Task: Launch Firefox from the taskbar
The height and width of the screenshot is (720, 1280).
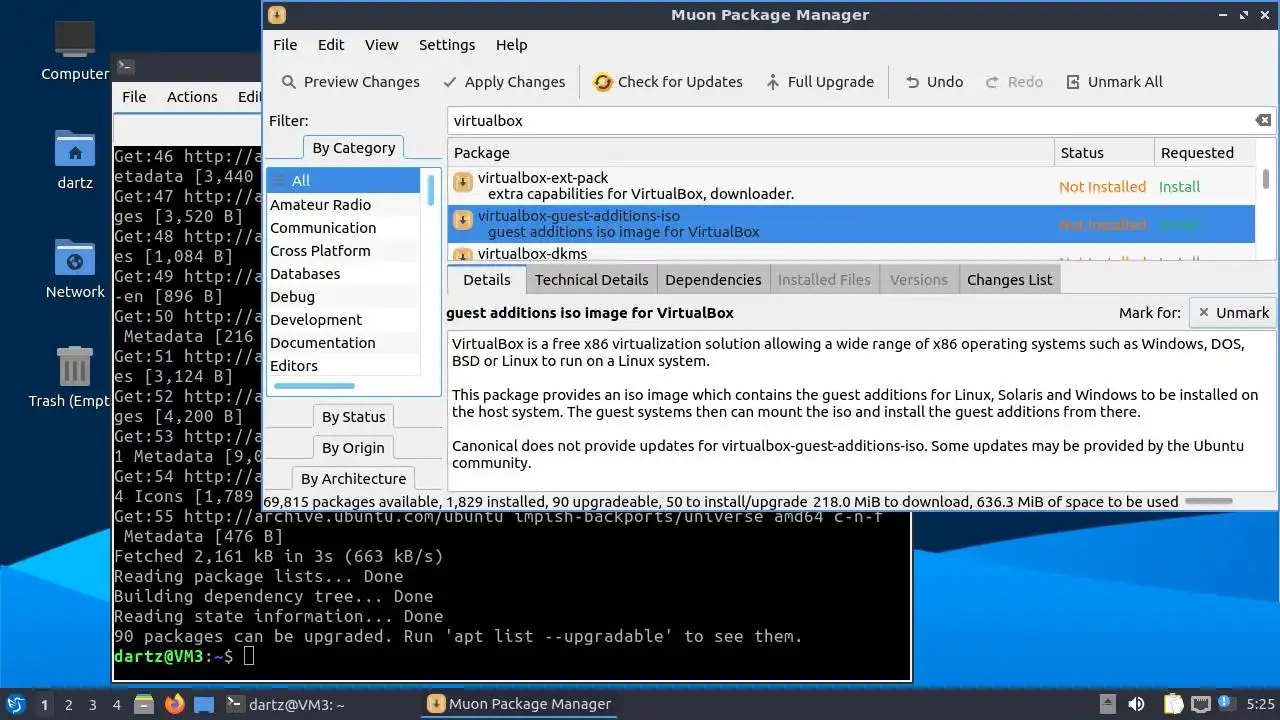Action: 175,704
